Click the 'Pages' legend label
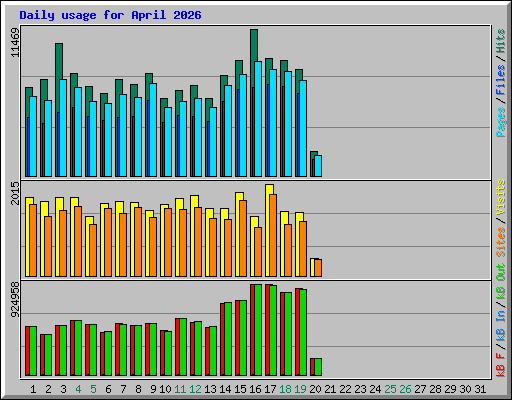Image resolution: width=512 pixels, height=400 pixels. coord(501,122)
